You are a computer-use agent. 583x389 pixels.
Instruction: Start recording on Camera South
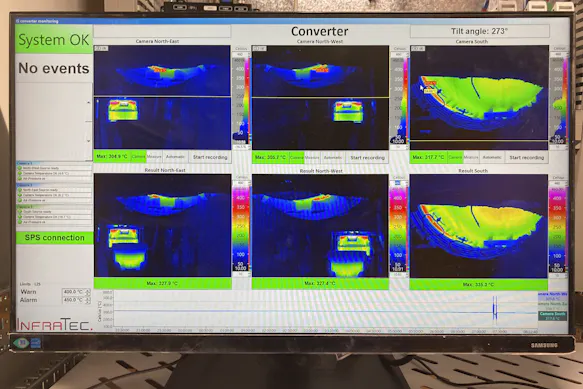[x=526, y=157]
